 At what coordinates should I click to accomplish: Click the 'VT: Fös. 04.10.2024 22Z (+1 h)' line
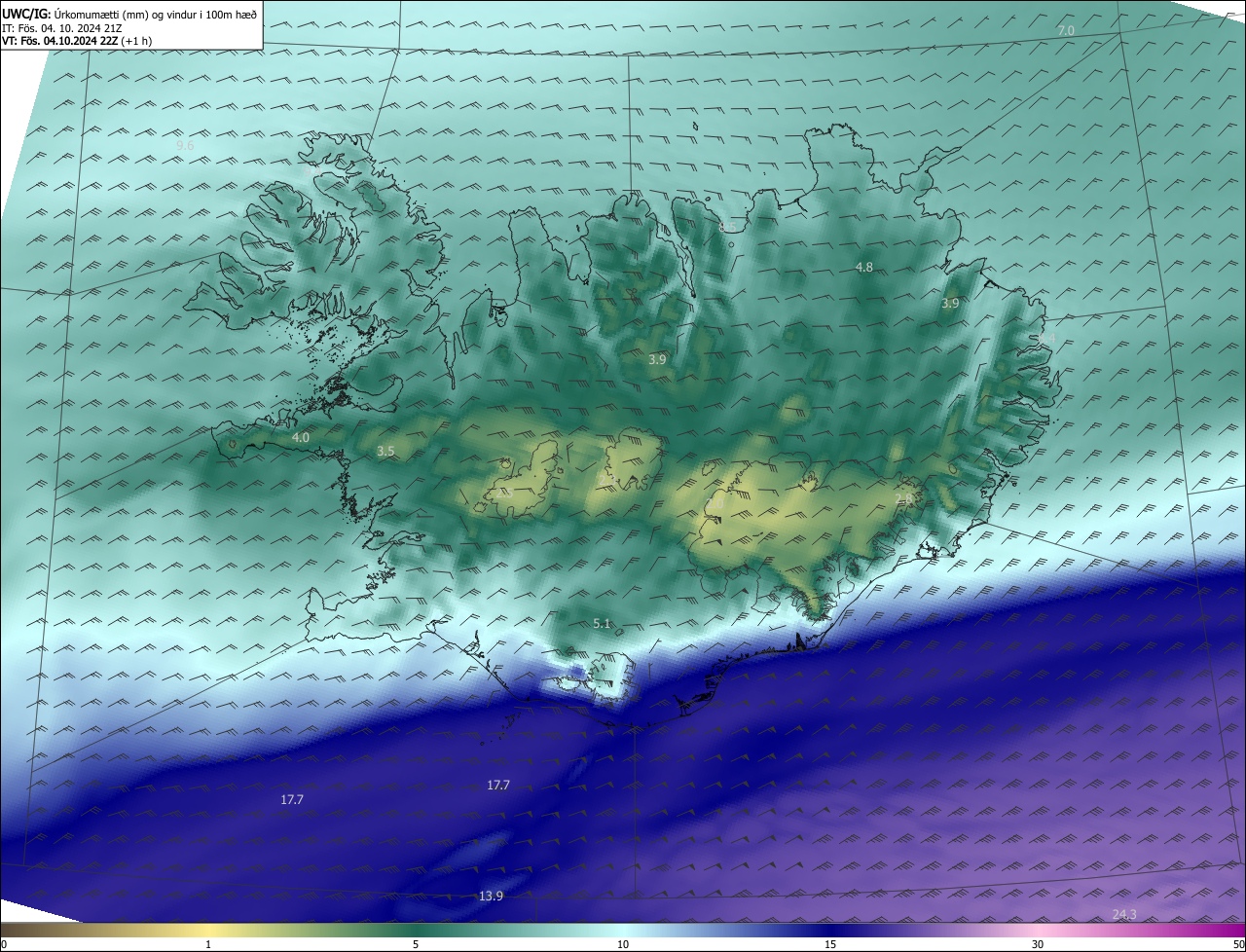[x=77, y=41]
